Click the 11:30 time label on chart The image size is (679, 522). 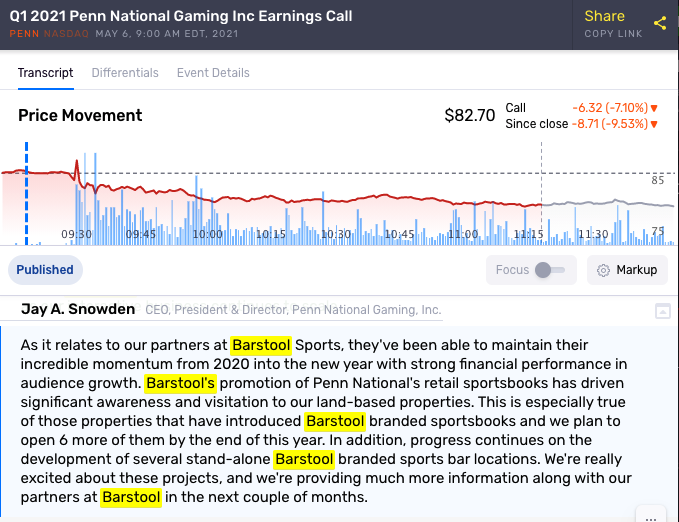[x=593, y=234]
